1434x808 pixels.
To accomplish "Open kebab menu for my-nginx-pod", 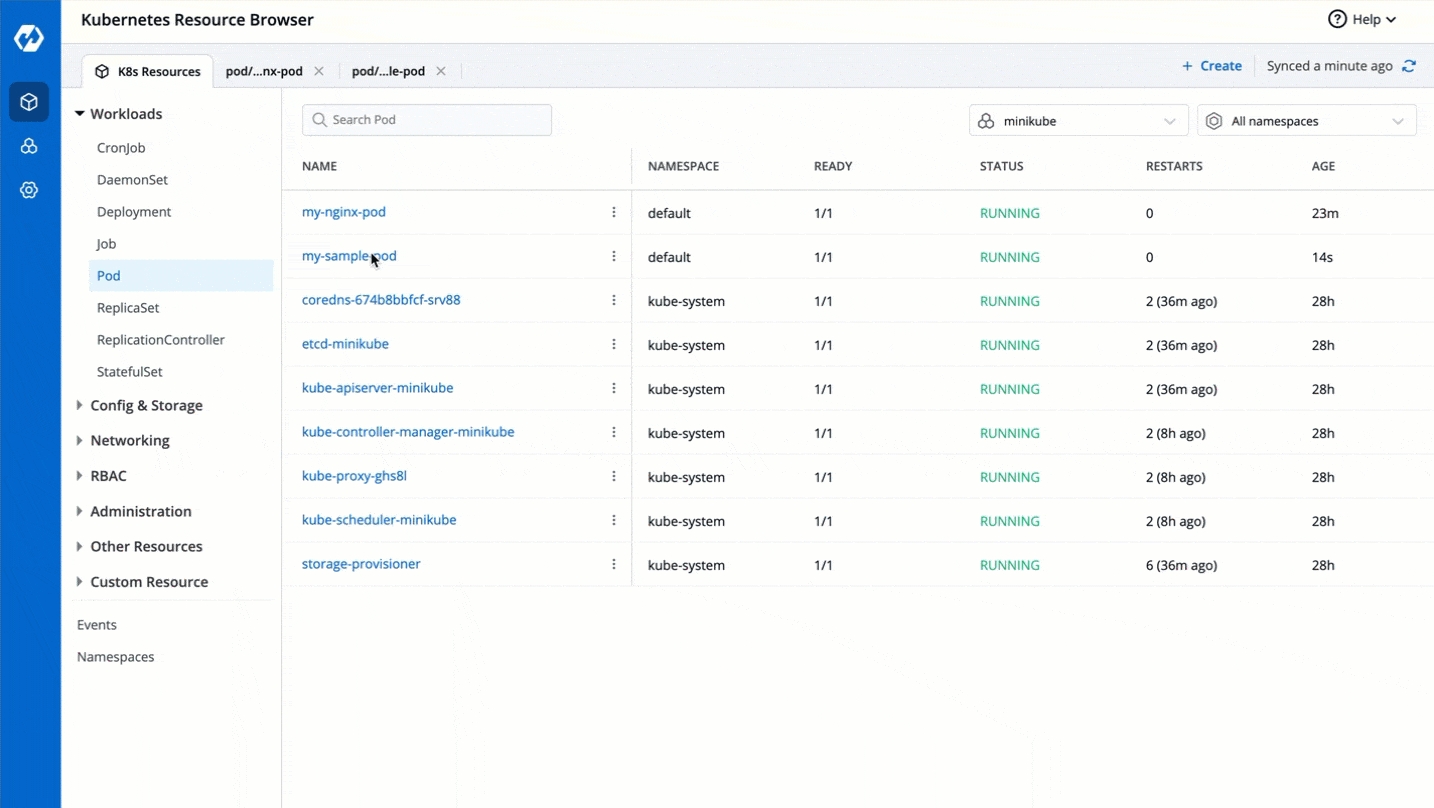I will click(614, 213).
